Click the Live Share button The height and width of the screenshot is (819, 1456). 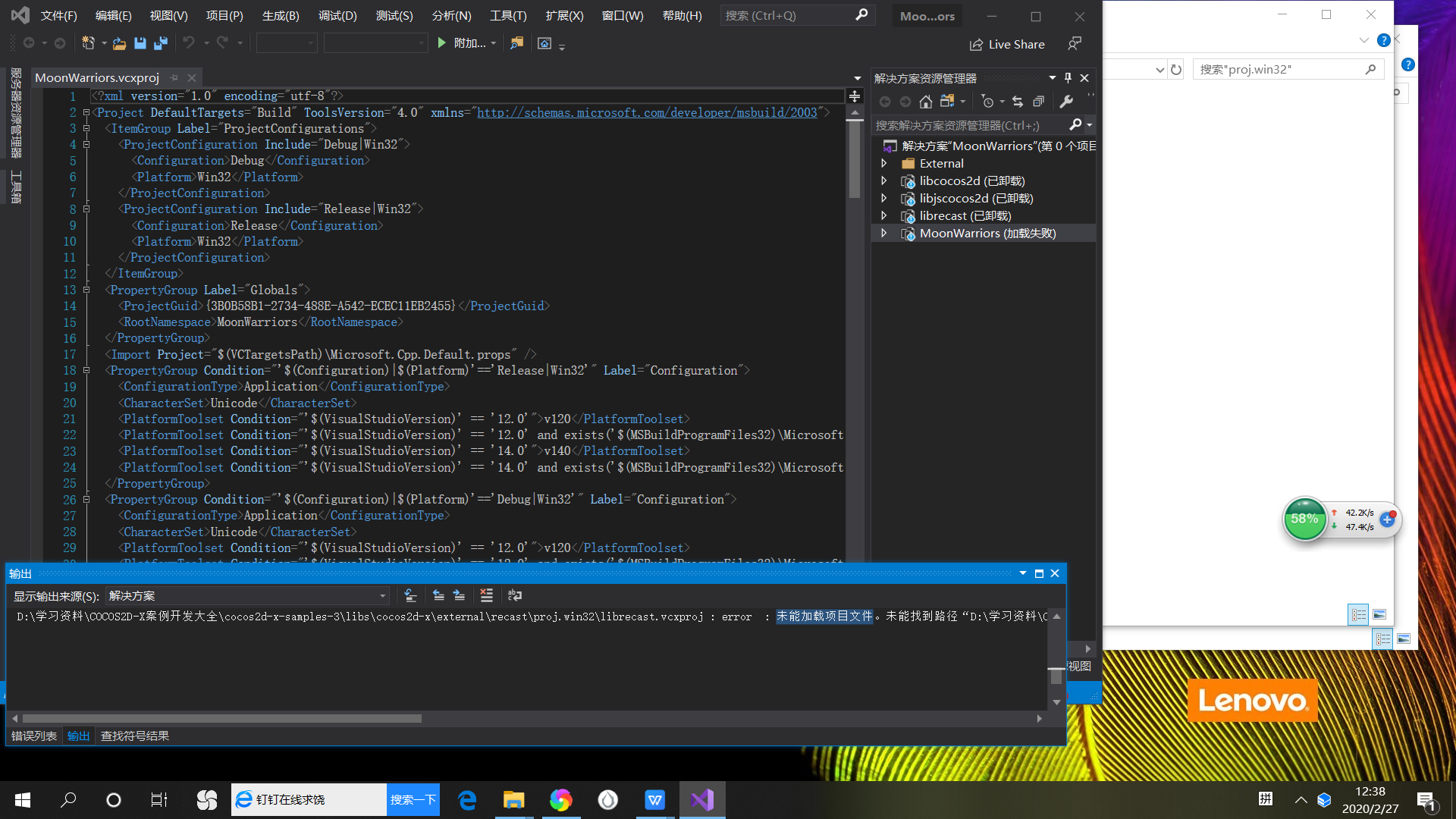(1007, 44)
